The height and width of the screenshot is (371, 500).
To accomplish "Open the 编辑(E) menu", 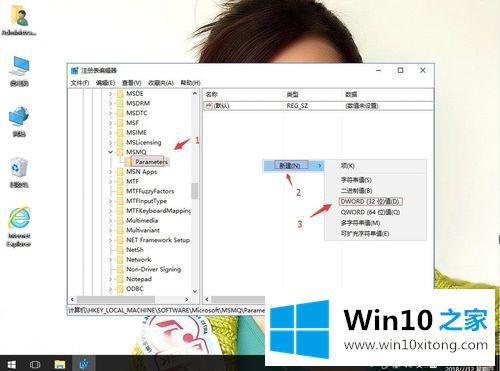I will (105, 83).
